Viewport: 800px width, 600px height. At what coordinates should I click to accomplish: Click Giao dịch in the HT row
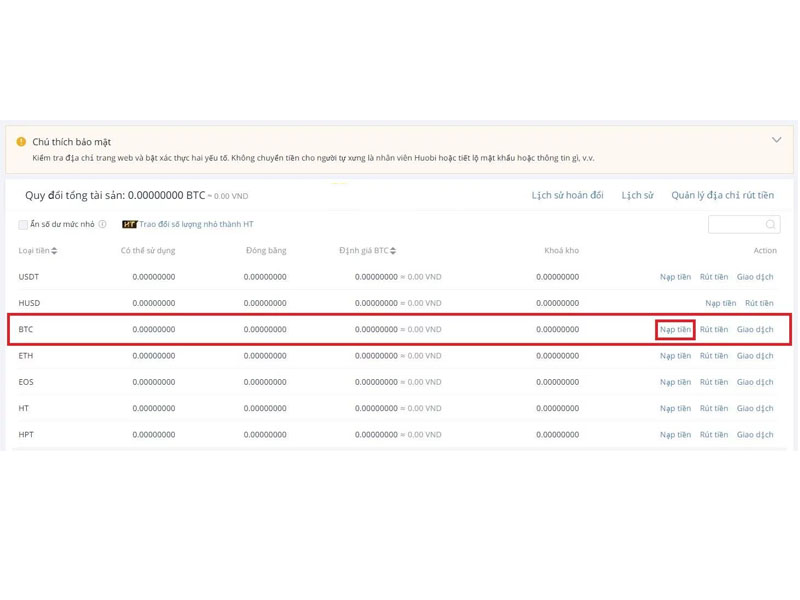[x=755, y=408]
